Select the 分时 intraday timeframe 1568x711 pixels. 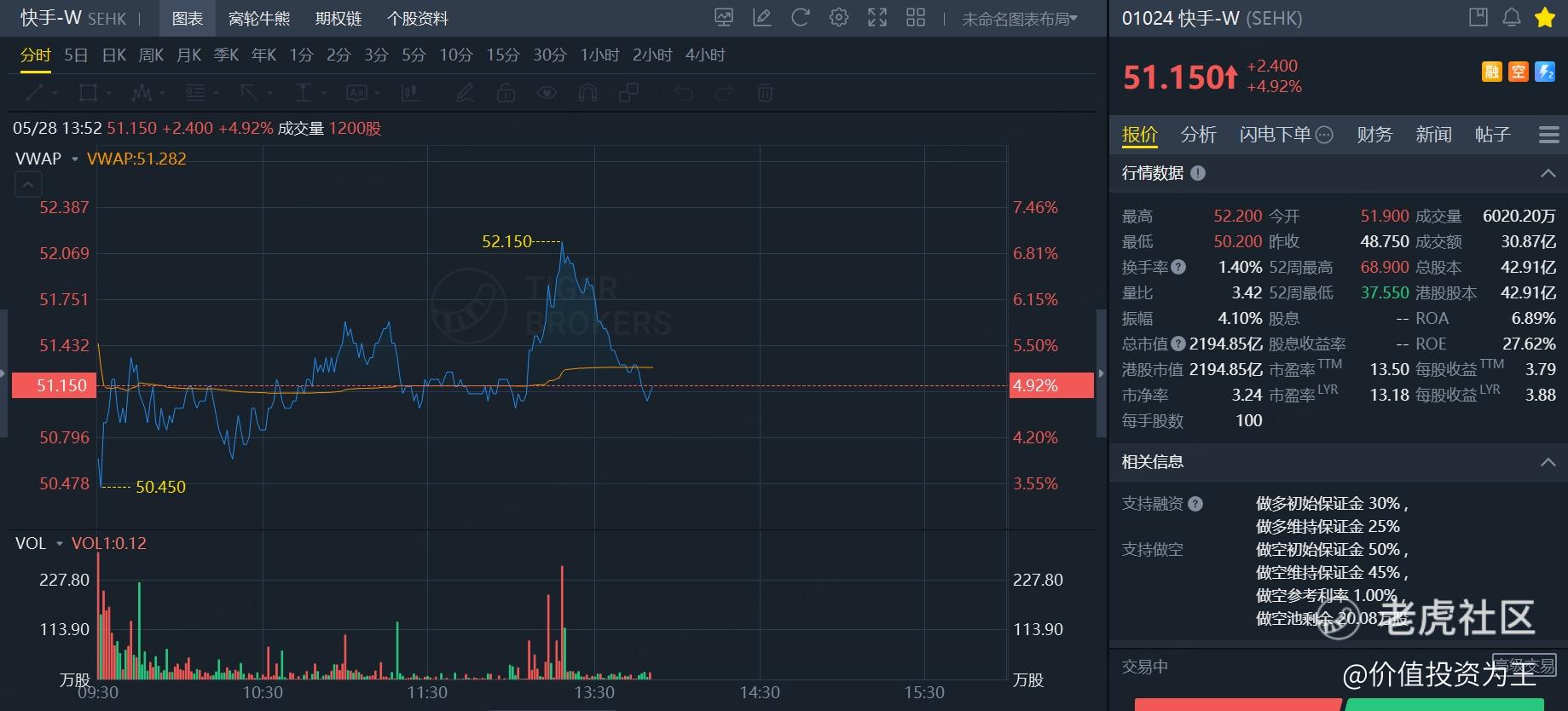point(36,55)
